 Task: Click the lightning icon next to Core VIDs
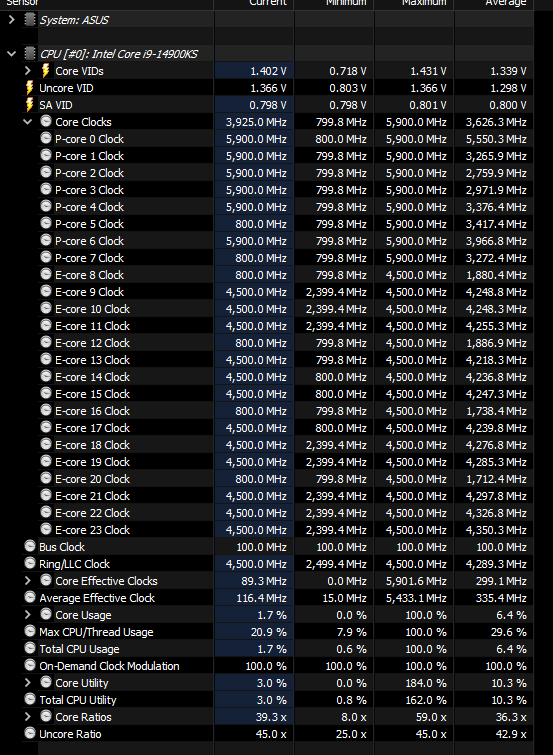click(45, 71)
